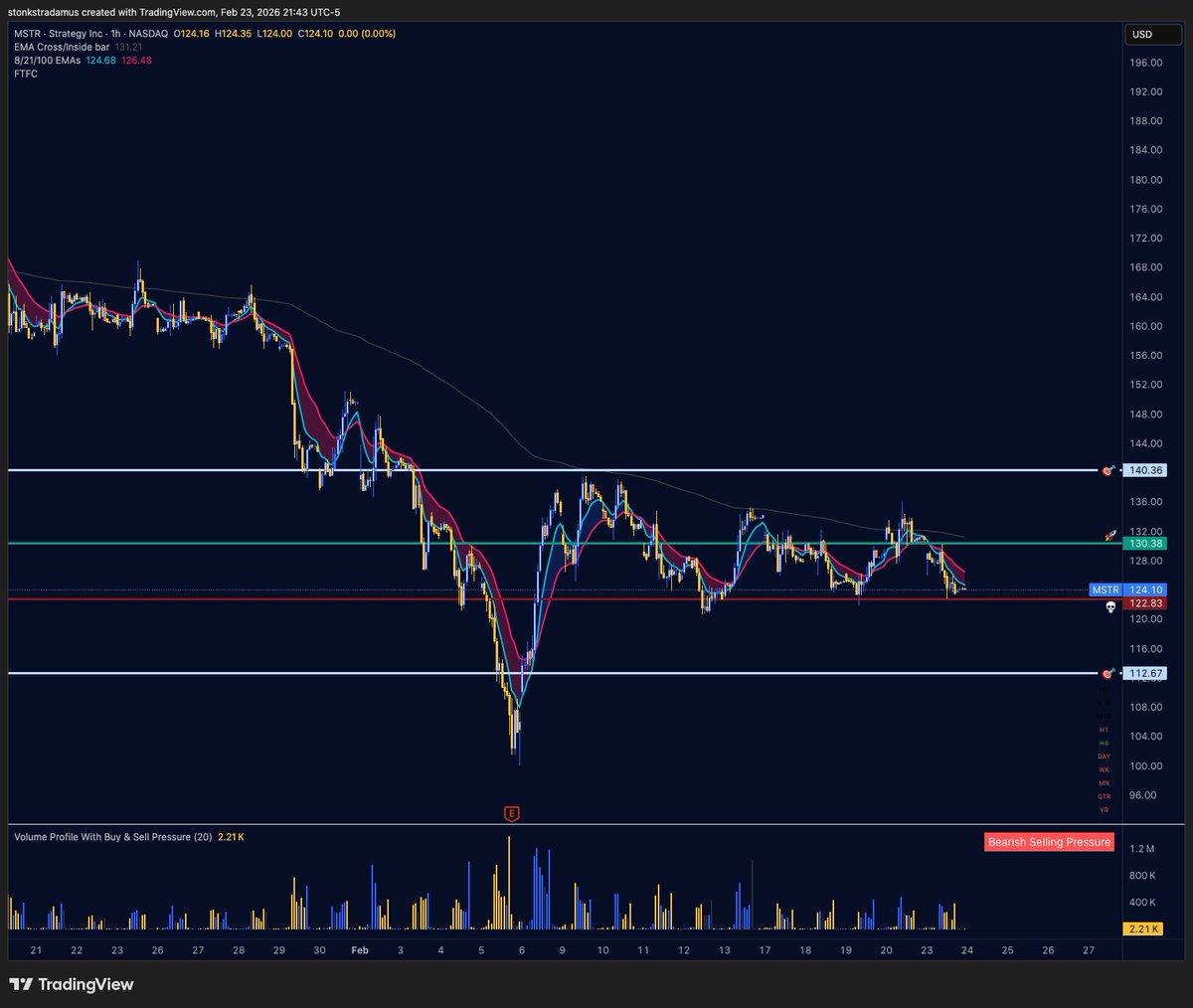1193x1008 pixels.
Task: Click the YR timeframe row in FTFC table
Action: click(1104, 810)
